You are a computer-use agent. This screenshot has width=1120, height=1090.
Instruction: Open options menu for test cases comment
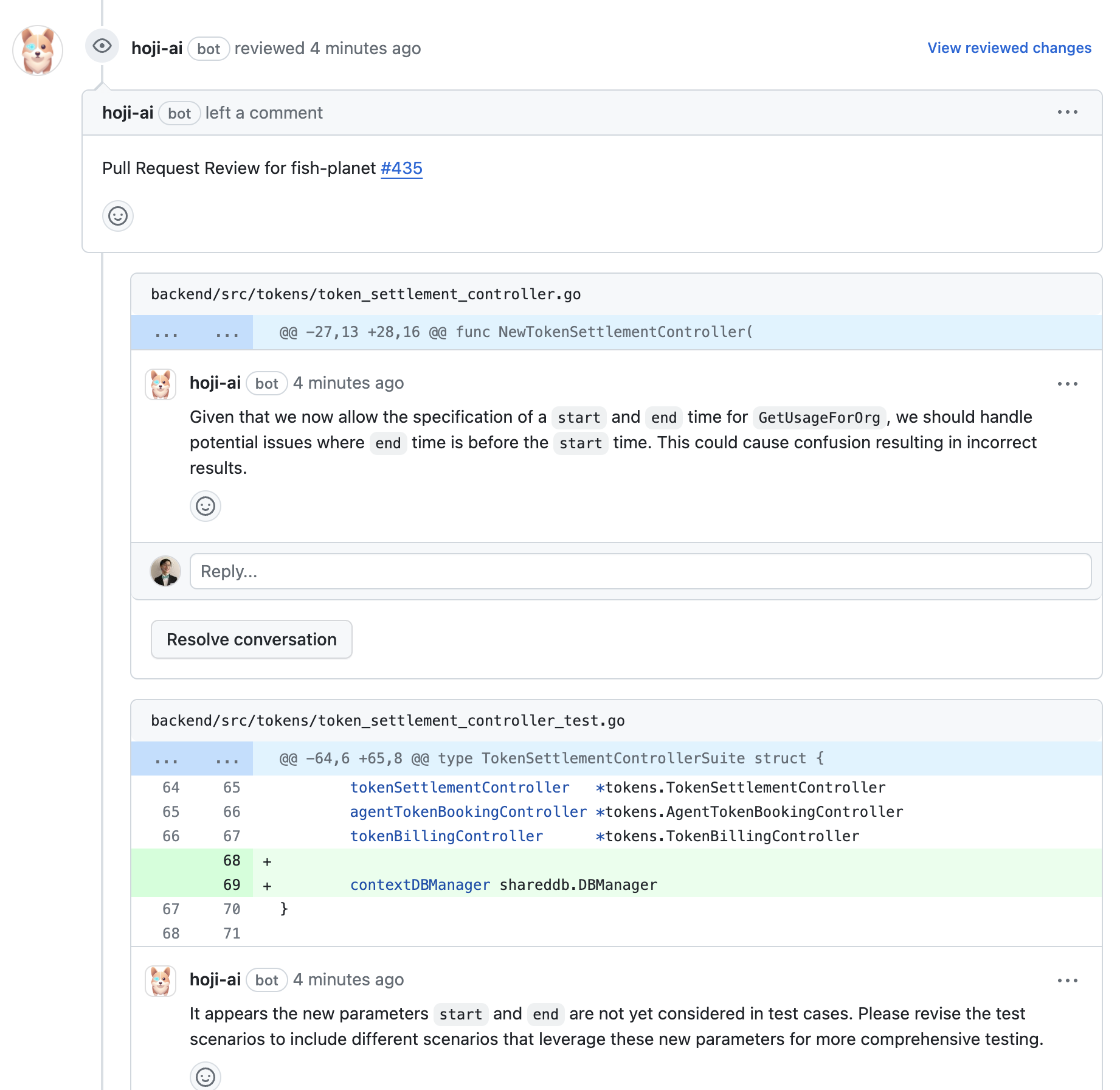(x=1067, y=981)
